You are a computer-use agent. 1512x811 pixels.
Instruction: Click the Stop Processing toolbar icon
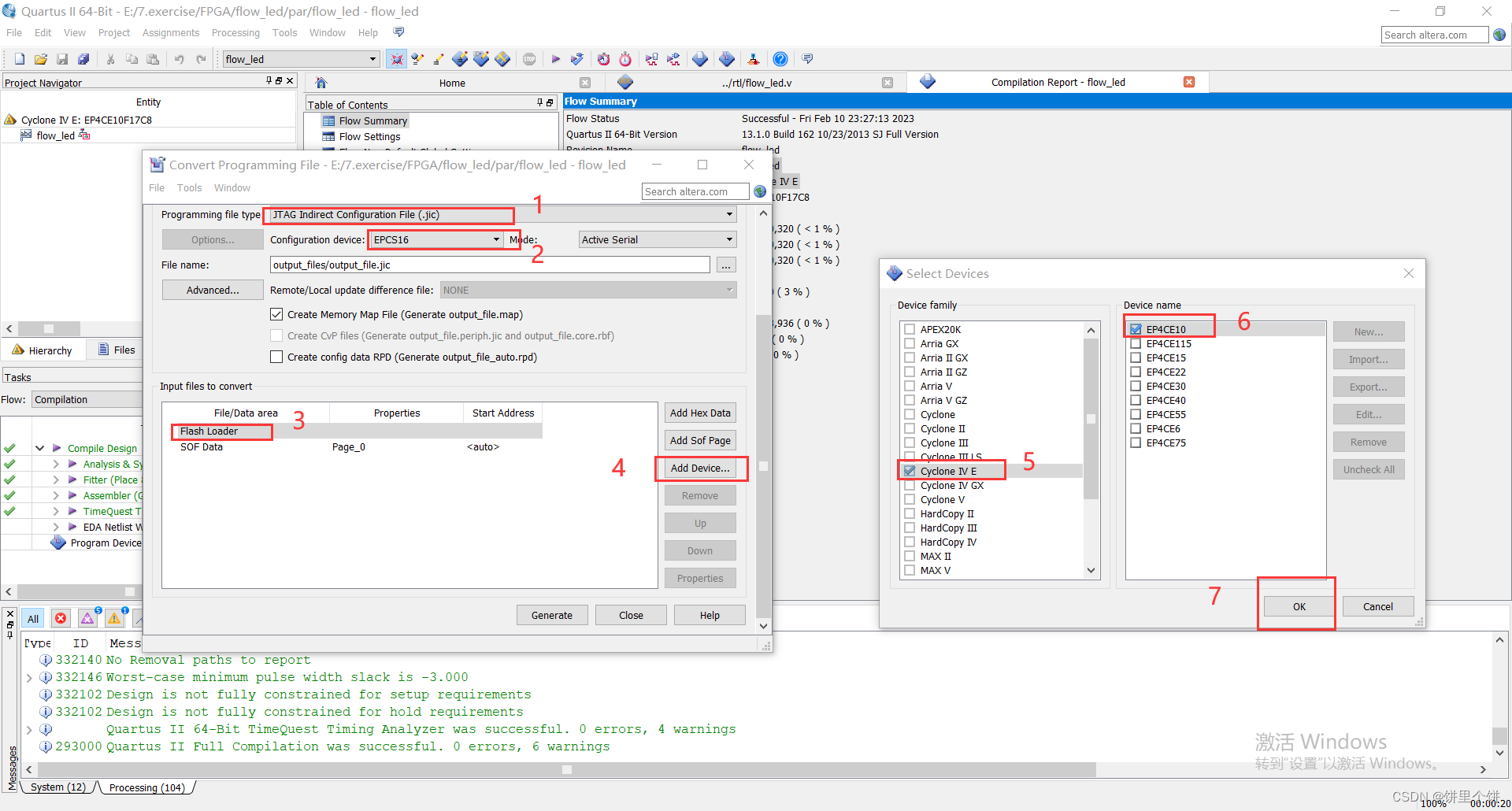[529, 59]
